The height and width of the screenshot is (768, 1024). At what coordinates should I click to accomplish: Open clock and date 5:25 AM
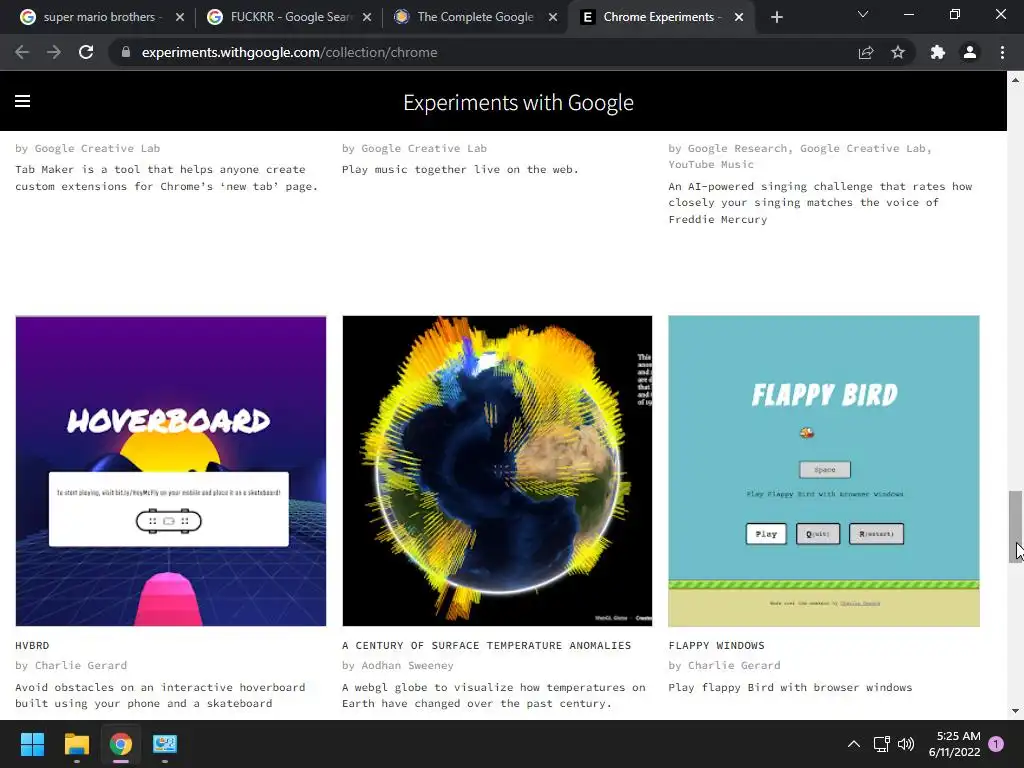coord(955,744)
